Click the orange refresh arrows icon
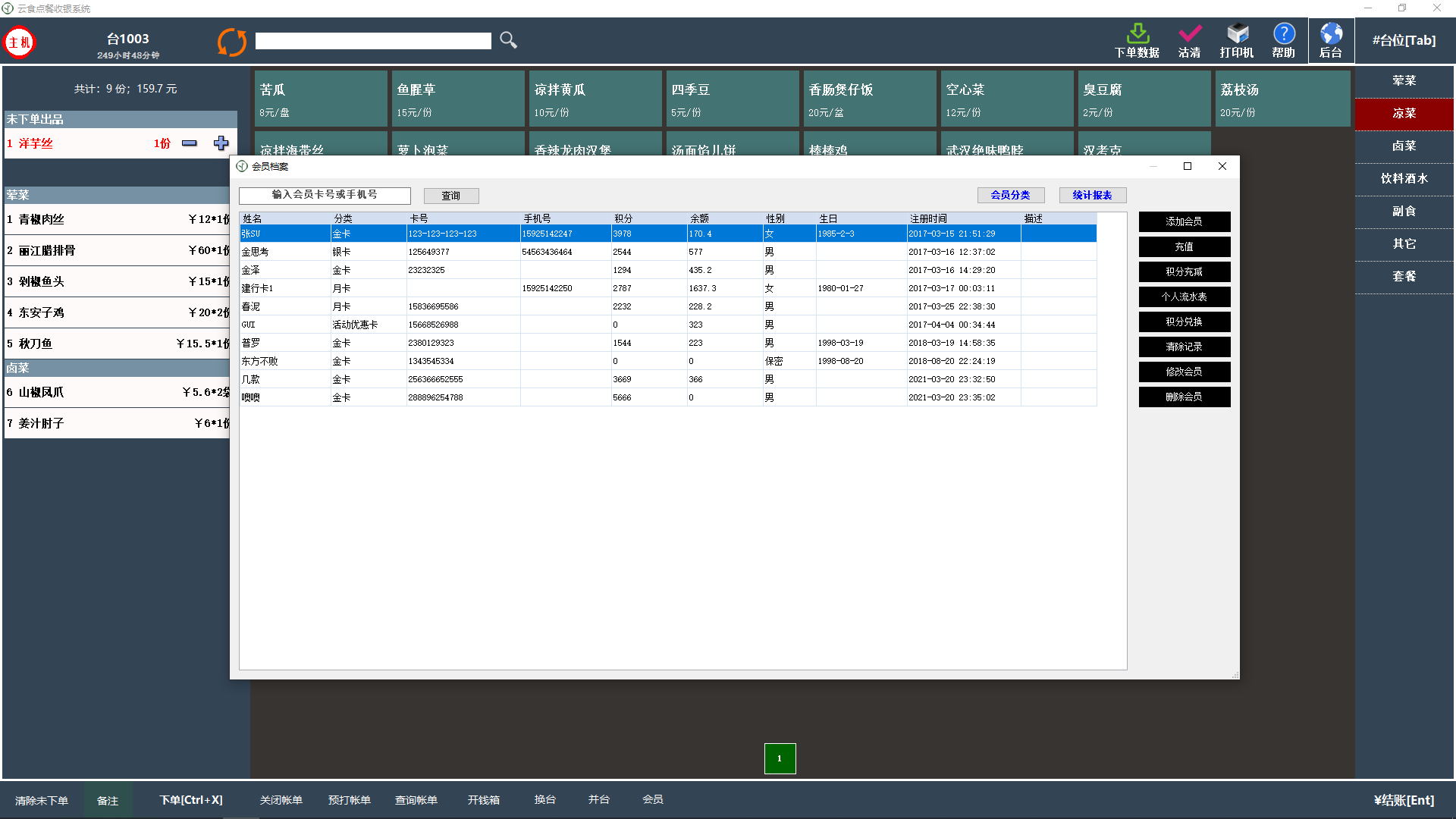 [232, 42]
